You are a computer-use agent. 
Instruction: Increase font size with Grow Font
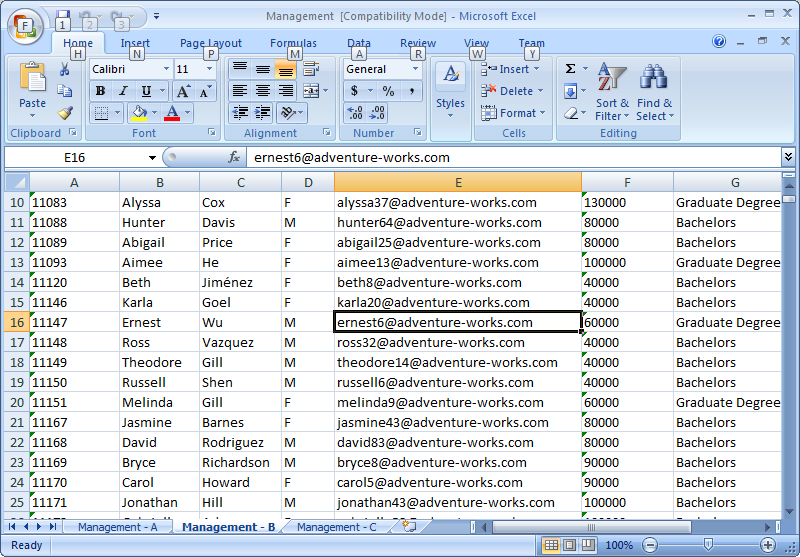coord(183,91)
